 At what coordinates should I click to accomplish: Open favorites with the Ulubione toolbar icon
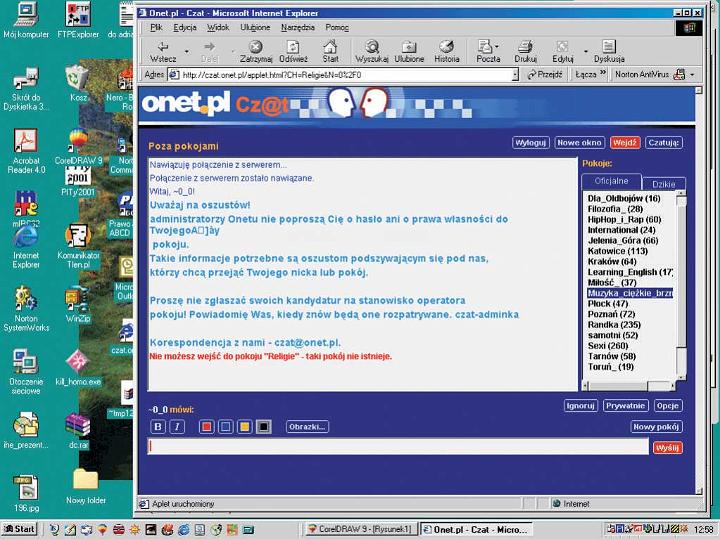409,51
